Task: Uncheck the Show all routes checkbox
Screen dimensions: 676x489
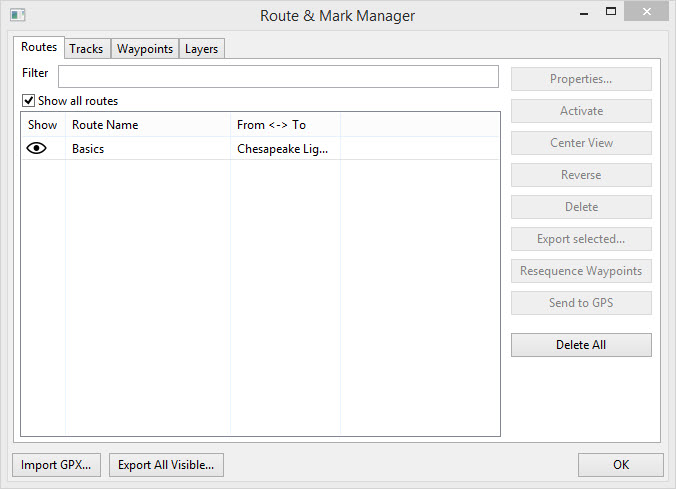Action: 29,101
